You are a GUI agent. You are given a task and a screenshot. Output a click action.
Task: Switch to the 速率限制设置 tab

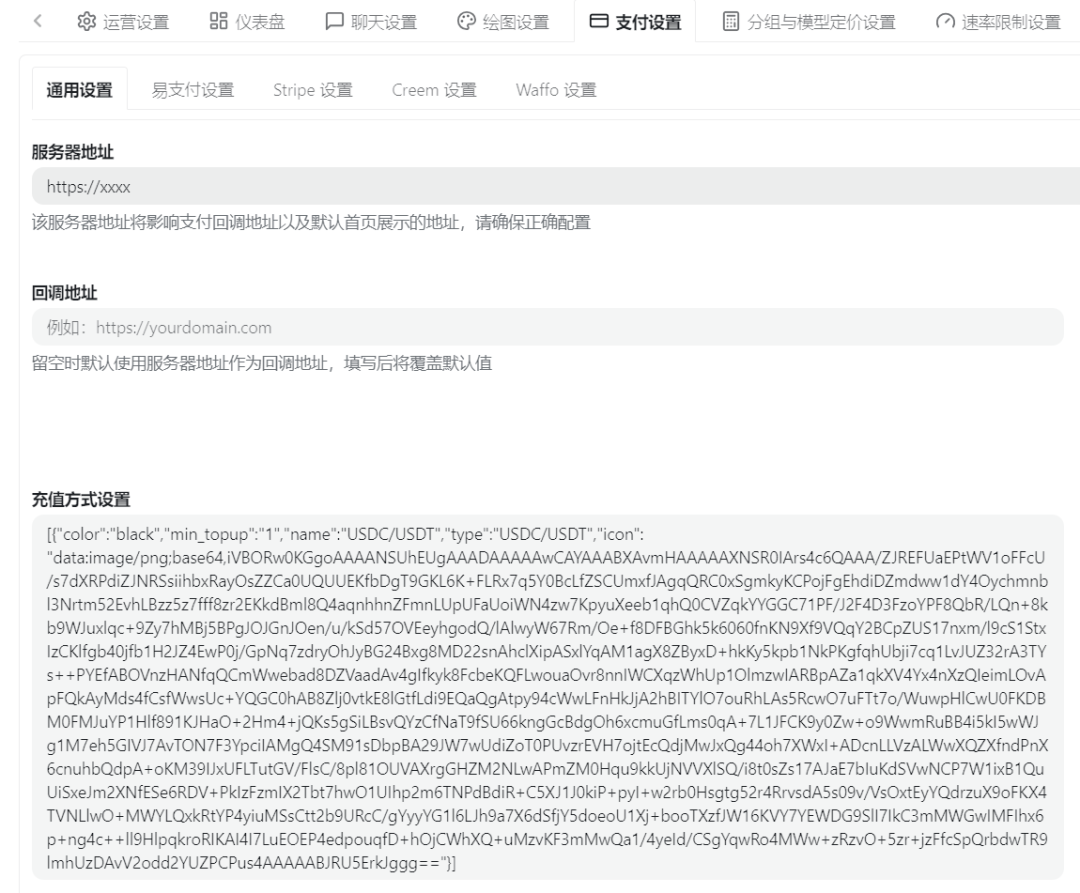[999, 22]
